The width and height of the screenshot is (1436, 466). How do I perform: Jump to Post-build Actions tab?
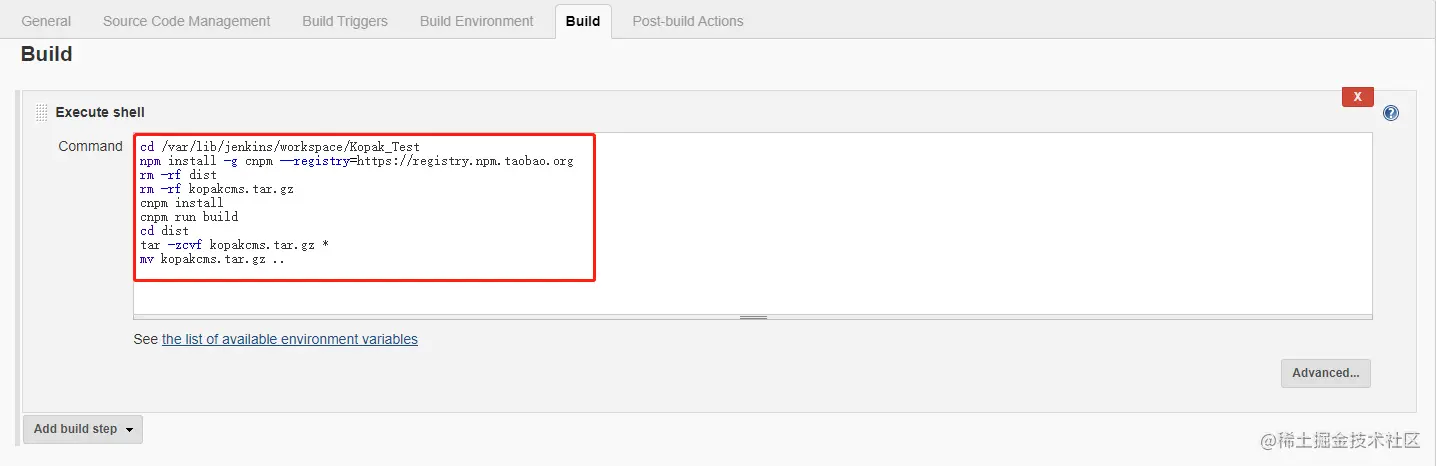click(x=688, y=21)
